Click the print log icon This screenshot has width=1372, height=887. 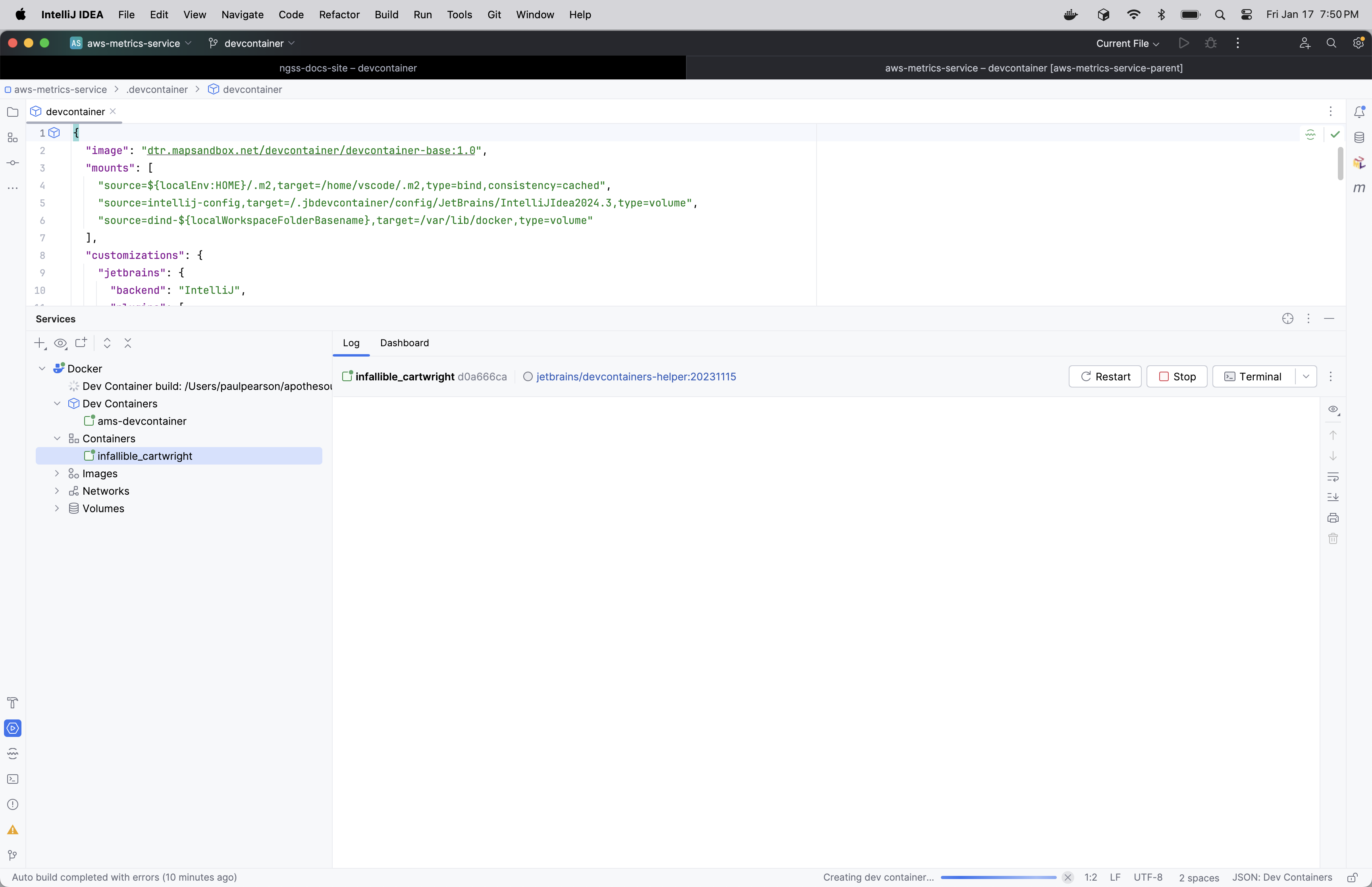point(1333,518)
